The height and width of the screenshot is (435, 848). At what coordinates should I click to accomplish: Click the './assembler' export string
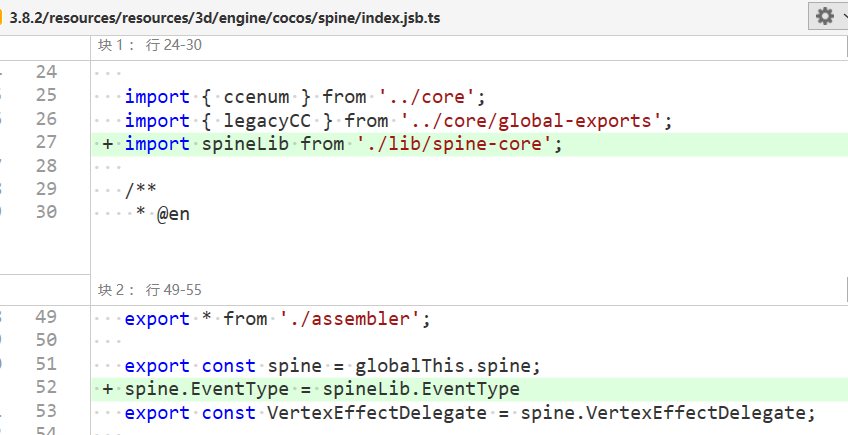[x=353, y=319]
